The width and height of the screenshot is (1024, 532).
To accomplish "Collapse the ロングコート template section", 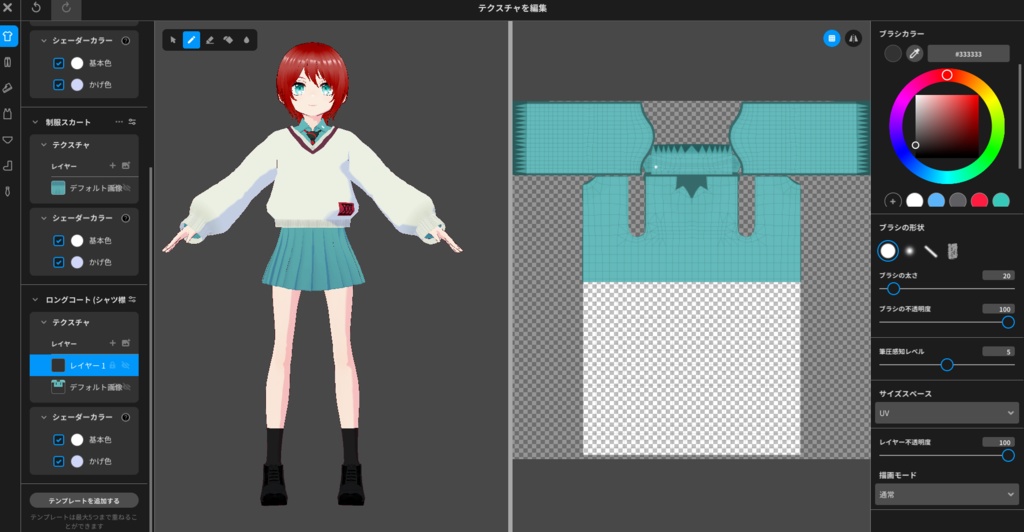I will pyautogui.click(x=35, y=300).
